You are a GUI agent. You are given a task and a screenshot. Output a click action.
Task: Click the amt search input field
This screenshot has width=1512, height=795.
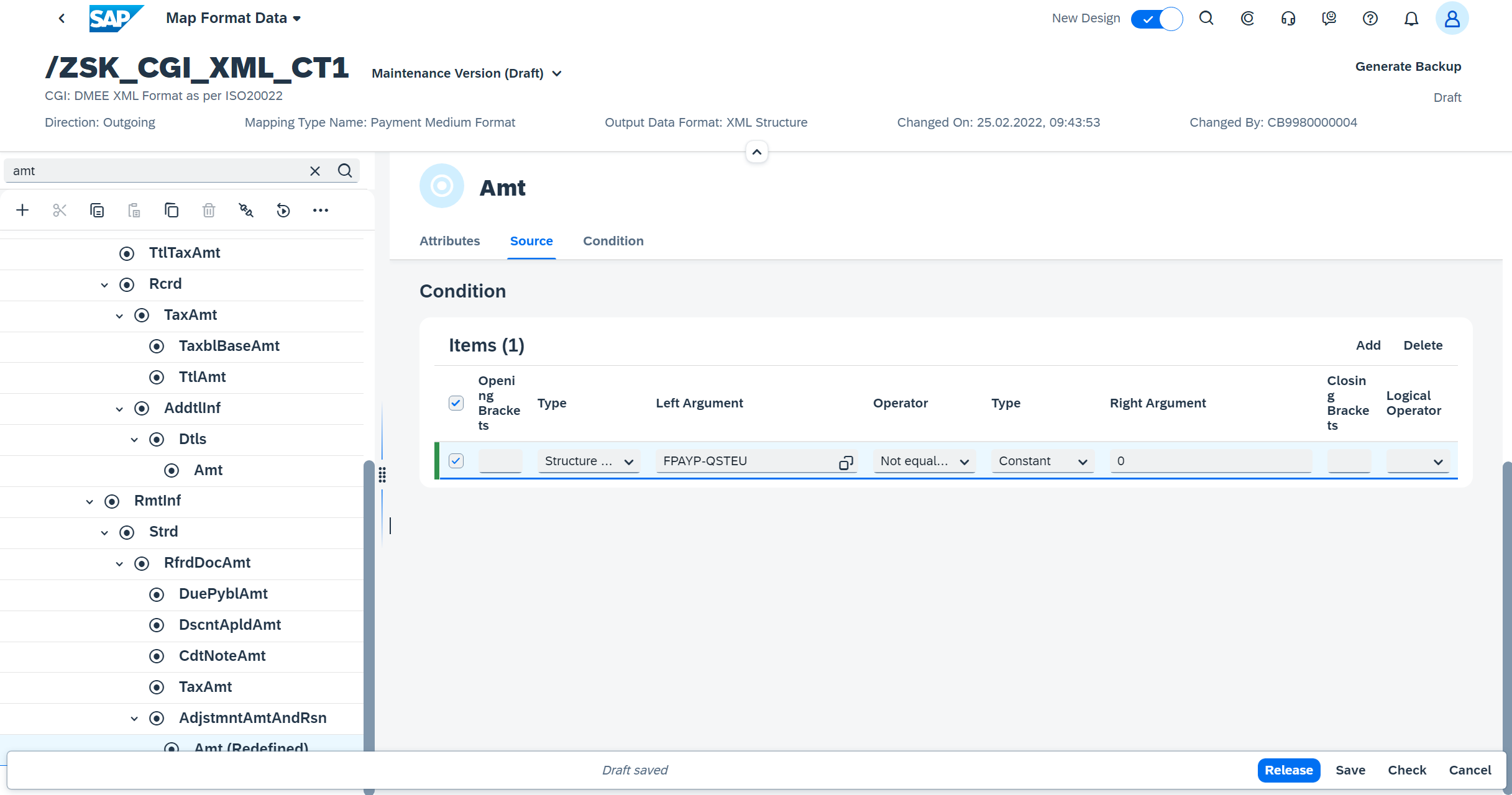coord(158,171)
